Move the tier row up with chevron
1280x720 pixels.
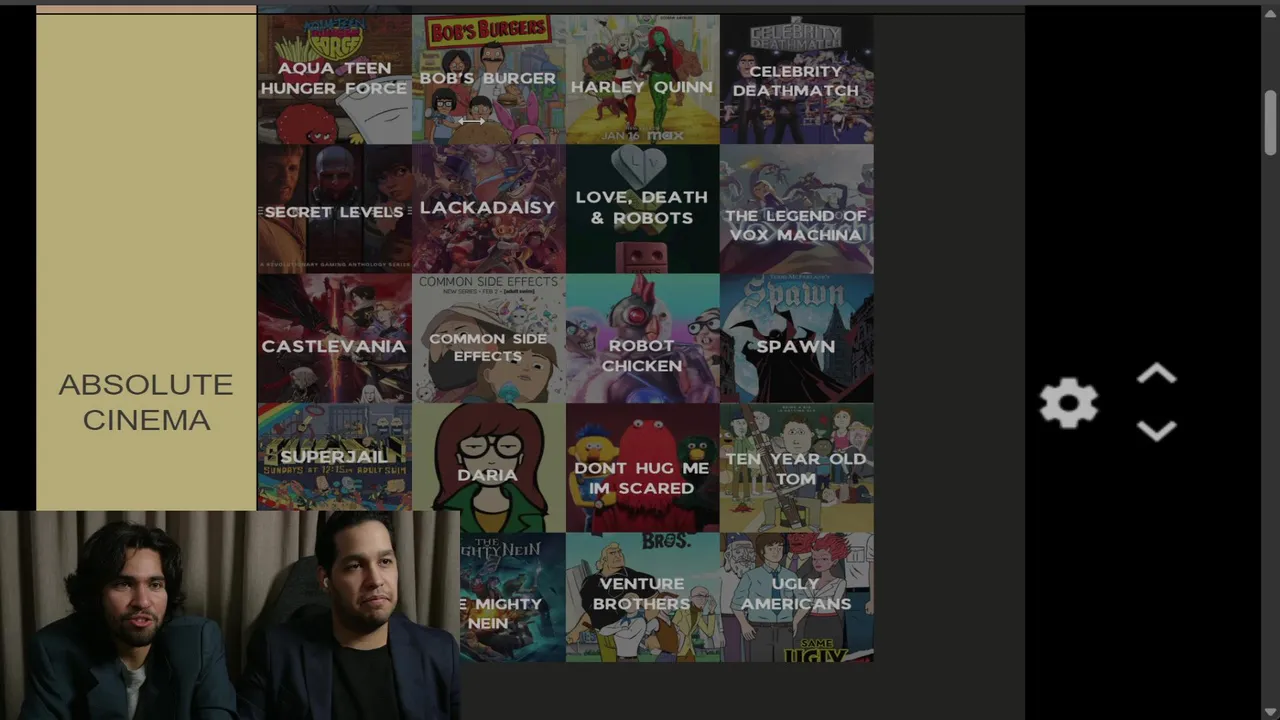1156,375
